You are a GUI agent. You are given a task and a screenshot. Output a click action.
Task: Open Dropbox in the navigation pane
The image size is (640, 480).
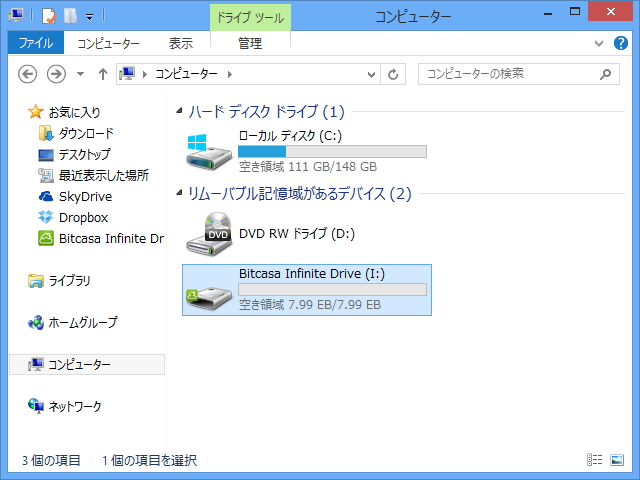tap(83, 218)
